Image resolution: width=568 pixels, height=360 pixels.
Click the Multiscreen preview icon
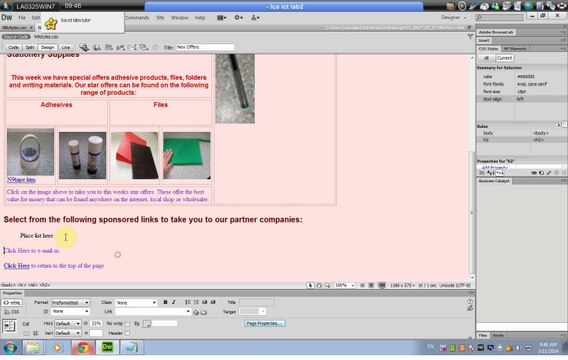point(84,47)
